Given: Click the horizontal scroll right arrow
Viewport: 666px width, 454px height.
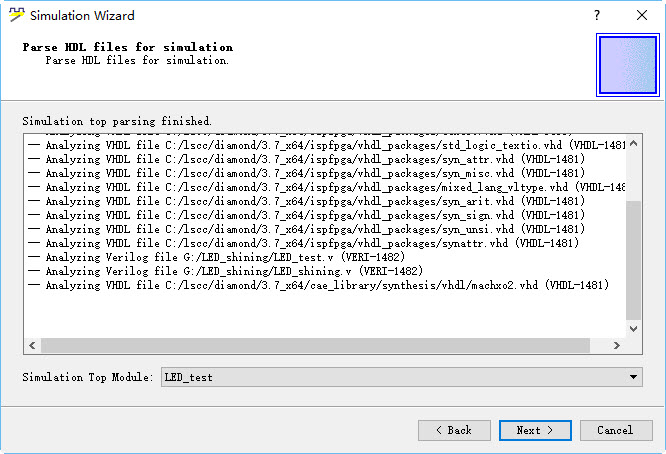Looking at the screenshot, I should pos(617,346).
